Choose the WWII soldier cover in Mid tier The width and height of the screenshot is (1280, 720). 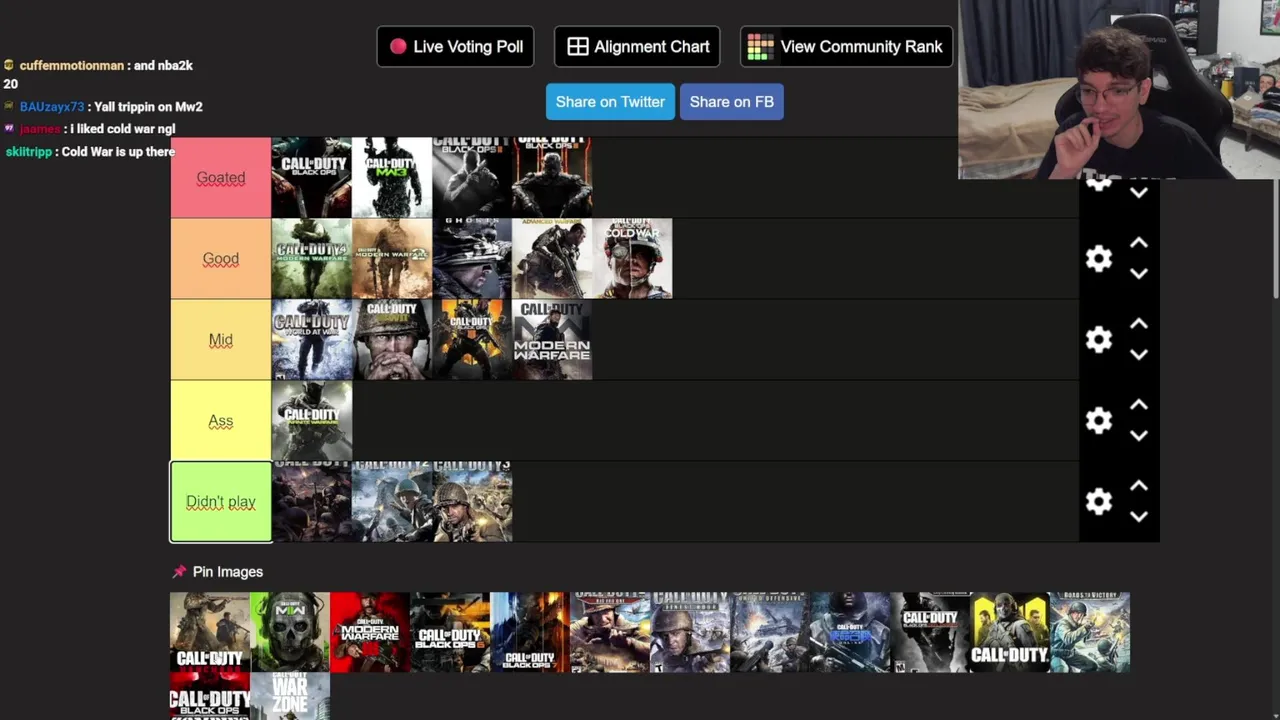[392, 340]
